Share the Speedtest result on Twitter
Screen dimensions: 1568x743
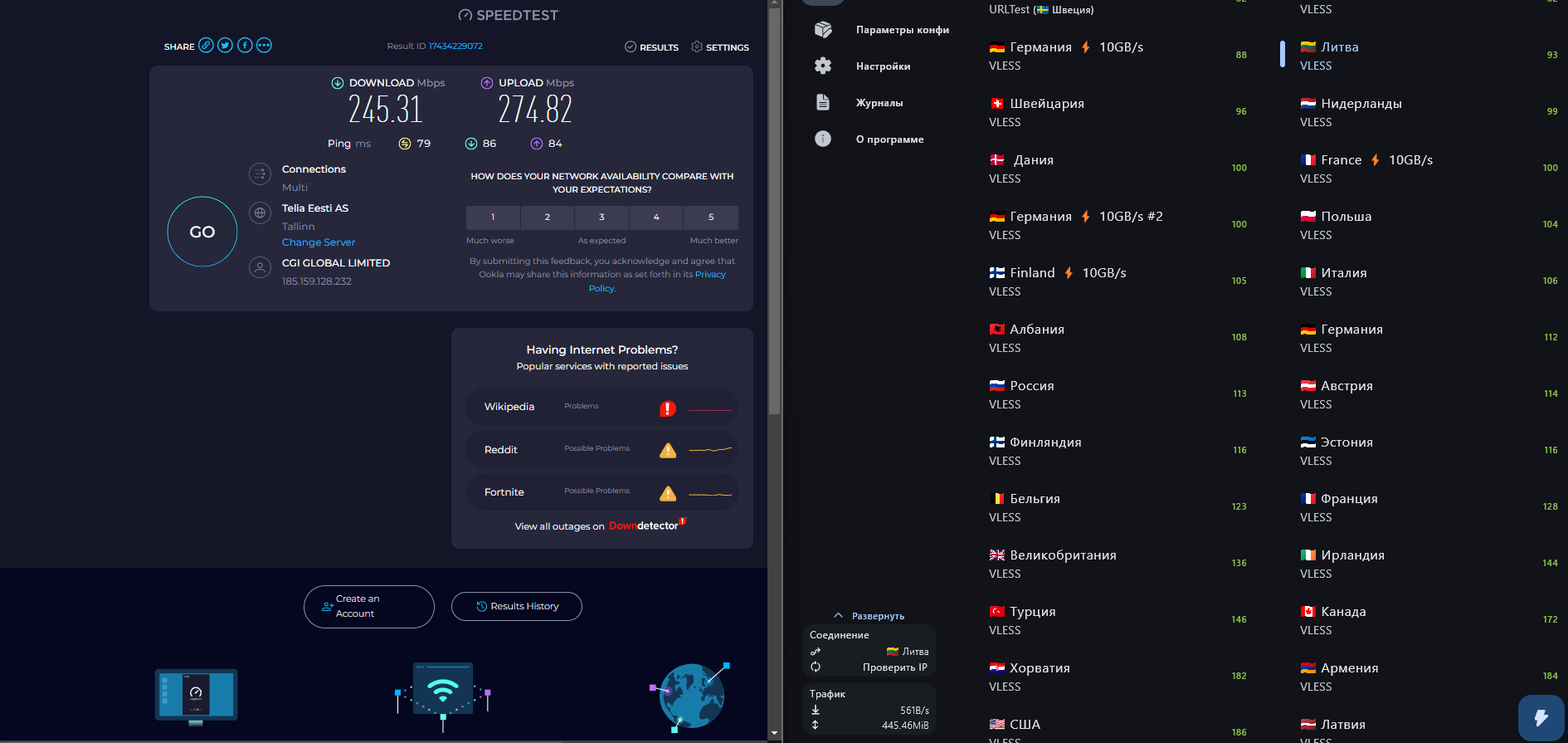(225, 45)
